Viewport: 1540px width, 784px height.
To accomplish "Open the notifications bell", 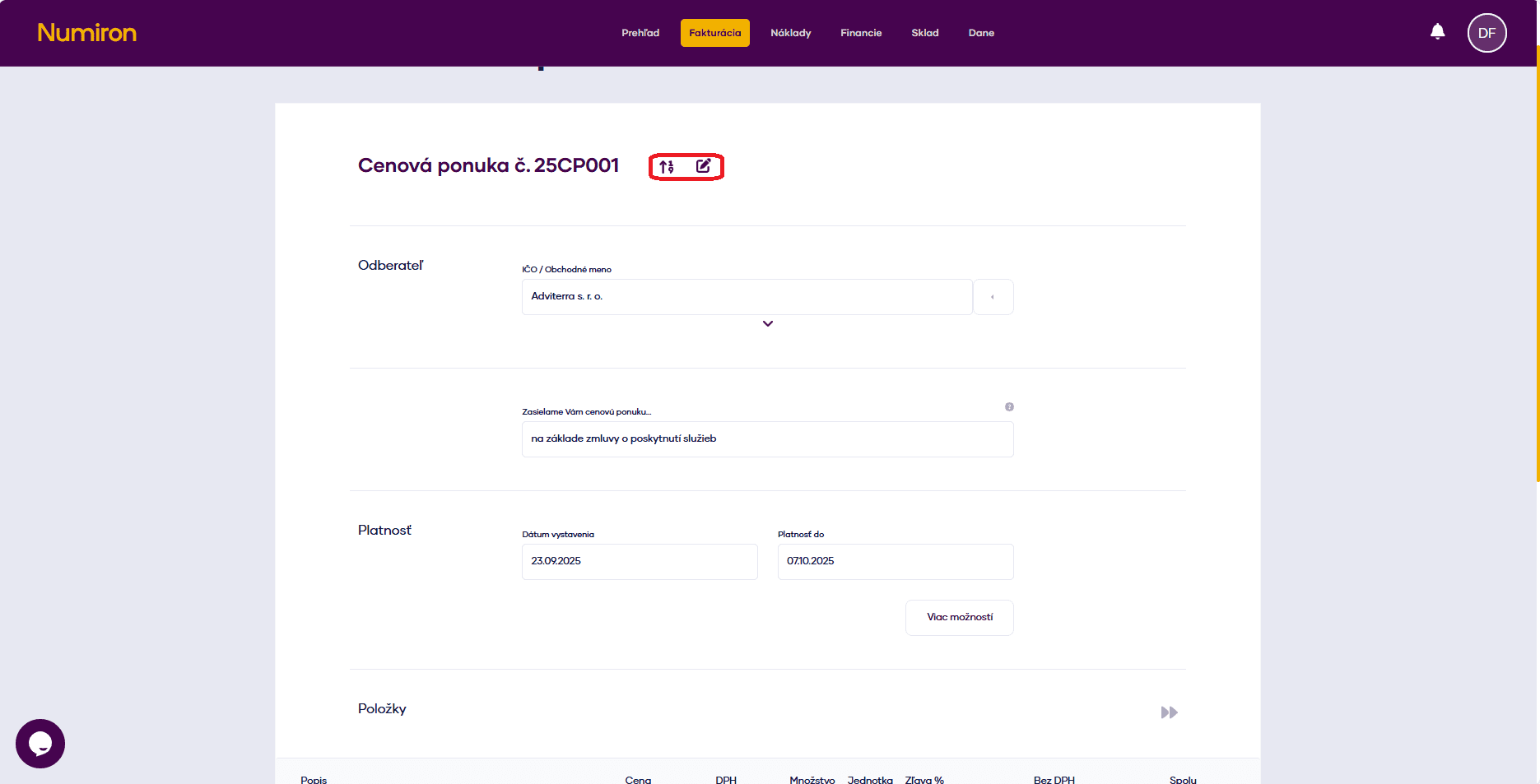I will click(x=1437, y=32).
